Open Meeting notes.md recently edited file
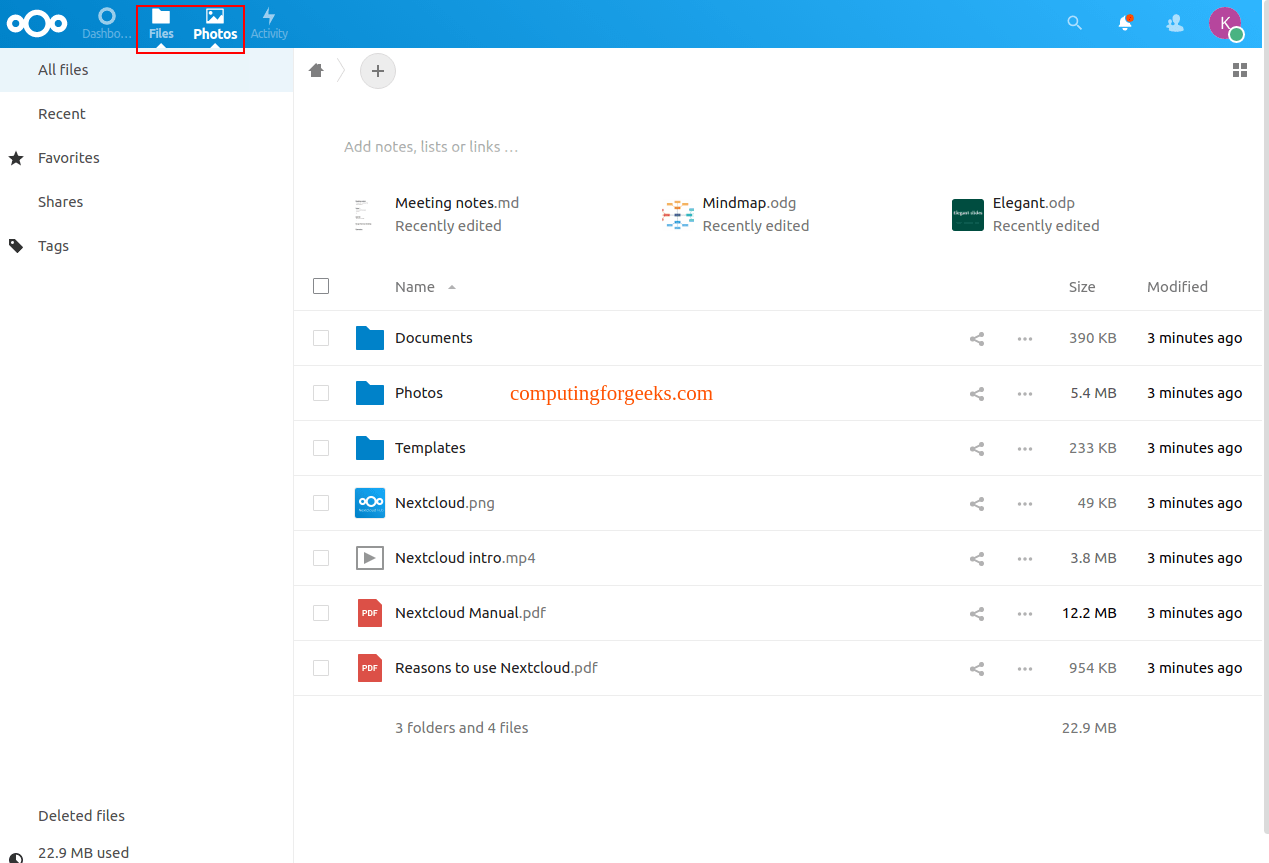Screen dimensions: 1269x863 tap(457, 203)
